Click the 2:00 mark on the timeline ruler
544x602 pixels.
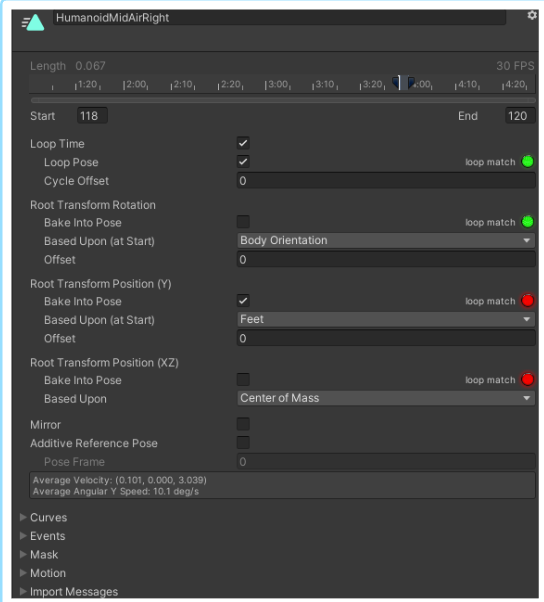point(136,84)
